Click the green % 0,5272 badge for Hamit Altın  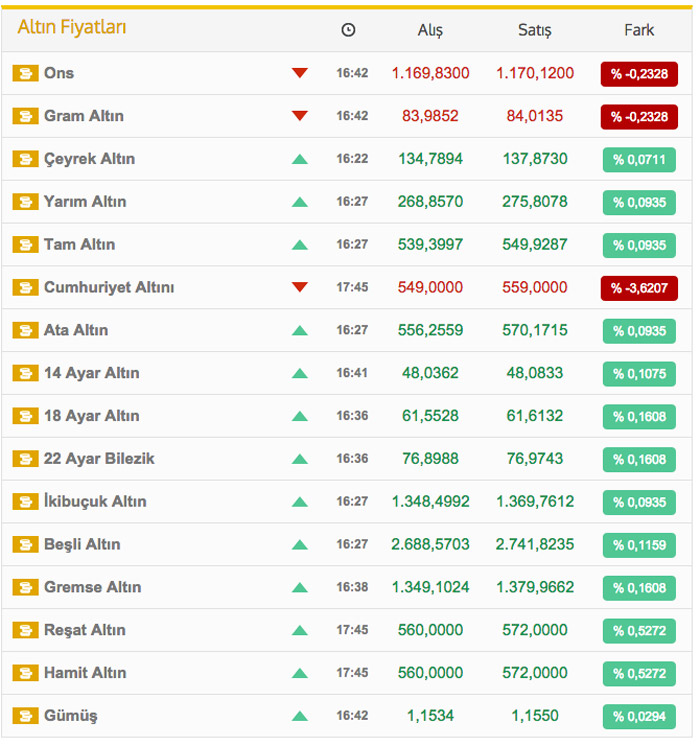(x=639, y=674)
